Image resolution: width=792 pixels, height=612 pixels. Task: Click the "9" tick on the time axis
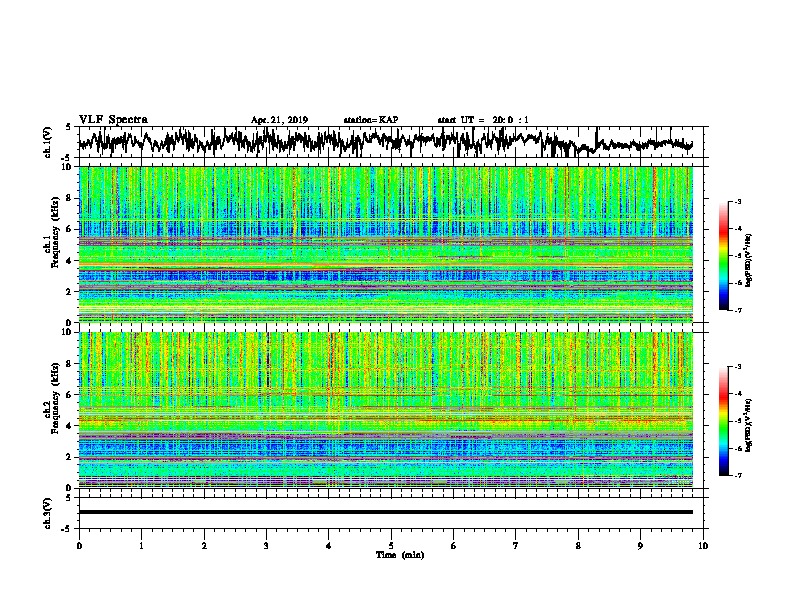640,546
